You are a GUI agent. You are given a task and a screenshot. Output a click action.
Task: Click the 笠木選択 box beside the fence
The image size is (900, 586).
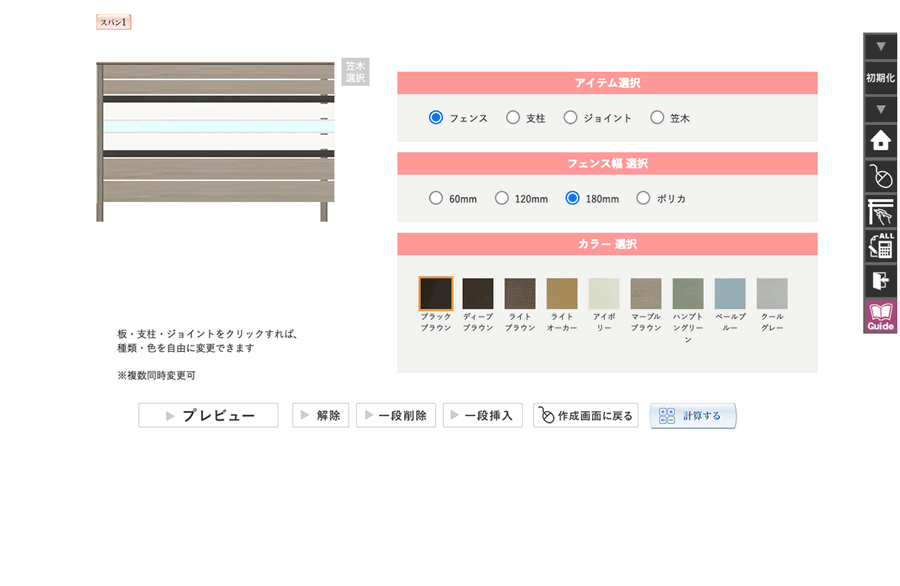pyautogui.click(x=355, y=72)
